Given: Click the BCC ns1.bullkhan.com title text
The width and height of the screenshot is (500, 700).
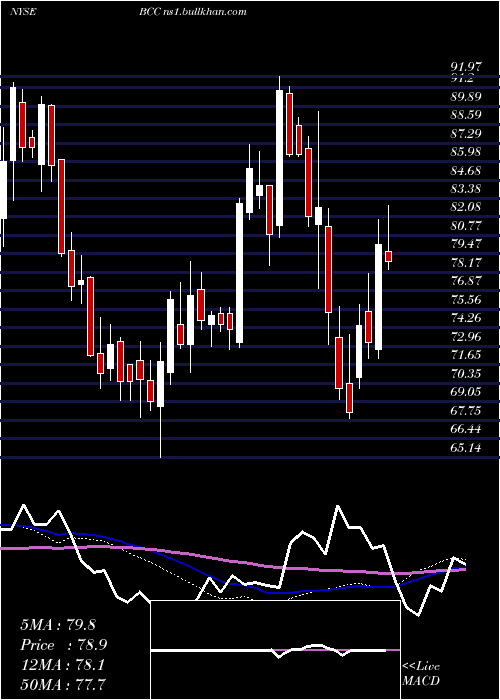Looking at the screenshot, I should coord(192,12).
